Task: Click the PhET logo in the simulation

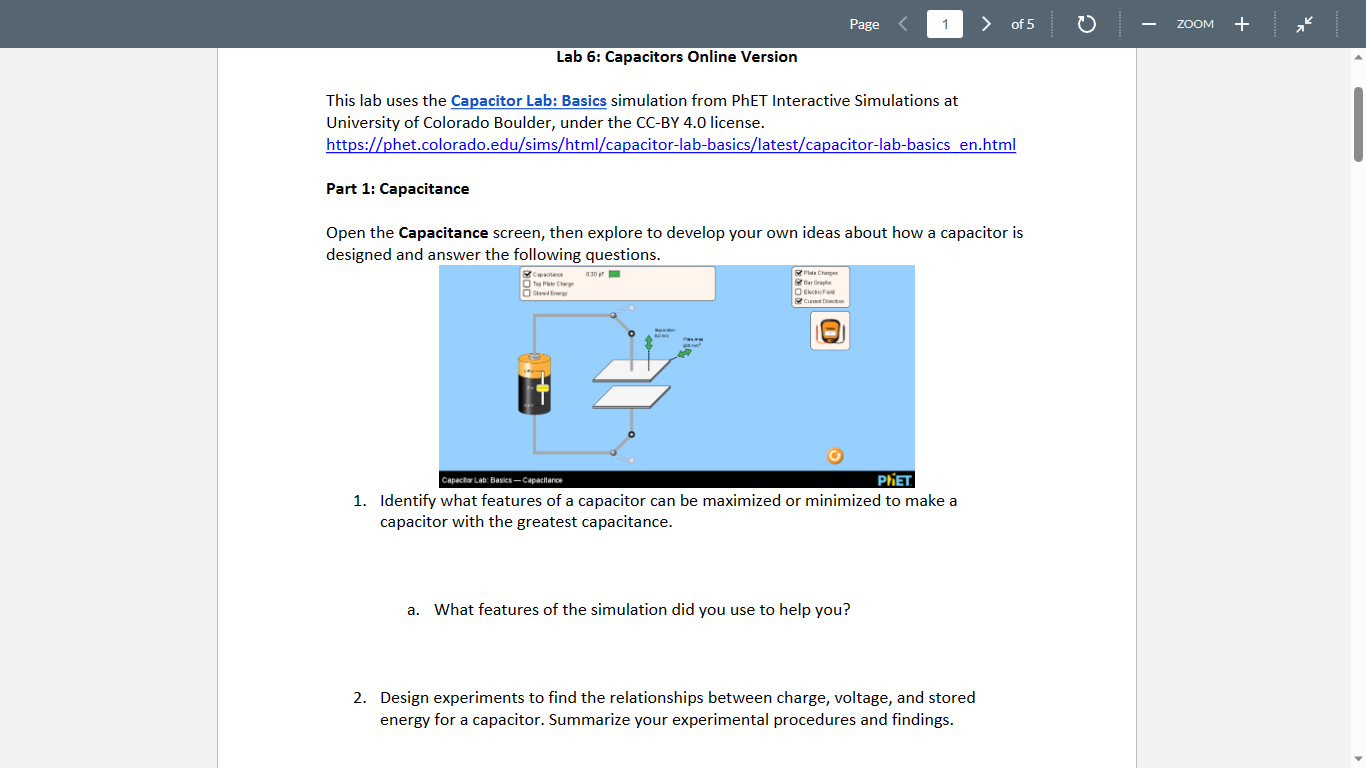Action: pyautogui.click(x=893, y=479)
